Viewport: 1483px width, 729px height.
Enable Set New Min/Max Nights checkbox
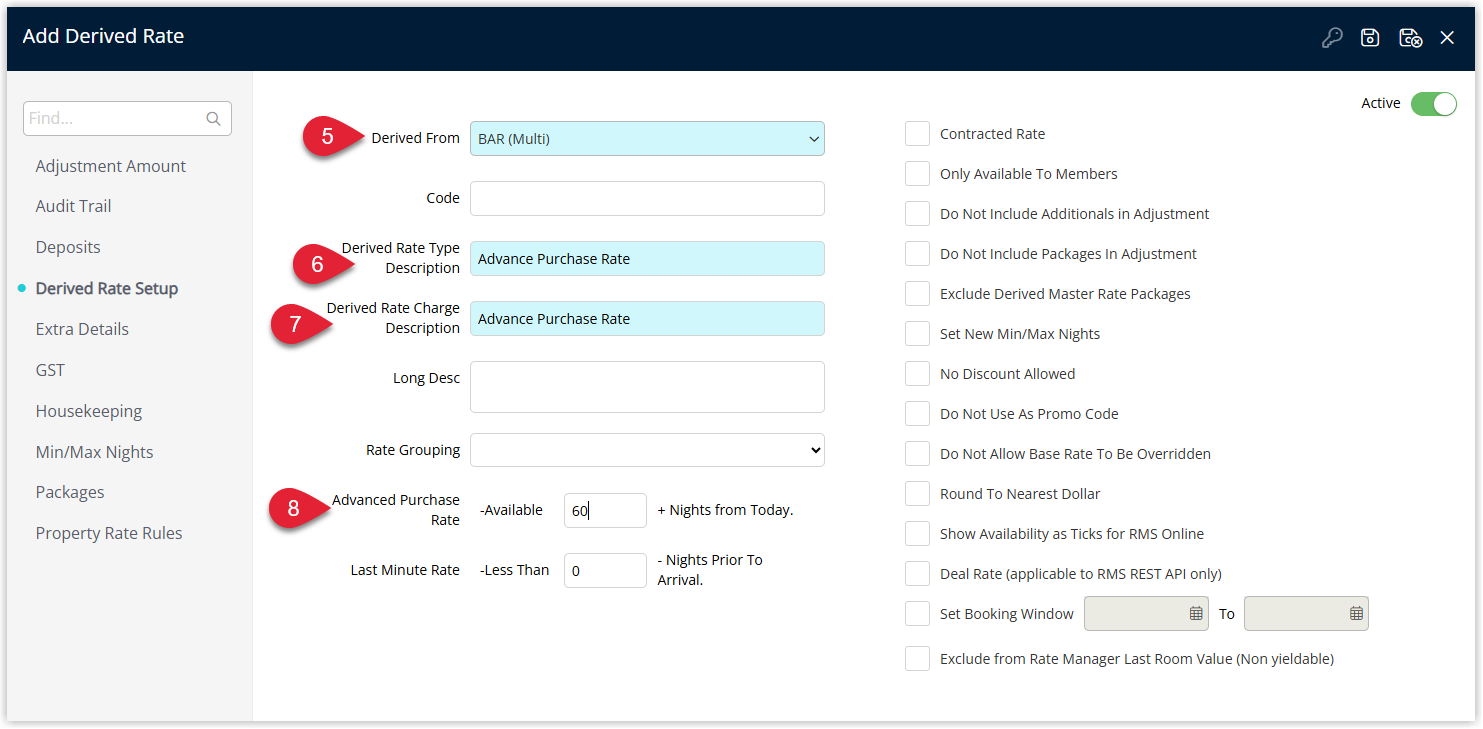(x=917, y=334)
